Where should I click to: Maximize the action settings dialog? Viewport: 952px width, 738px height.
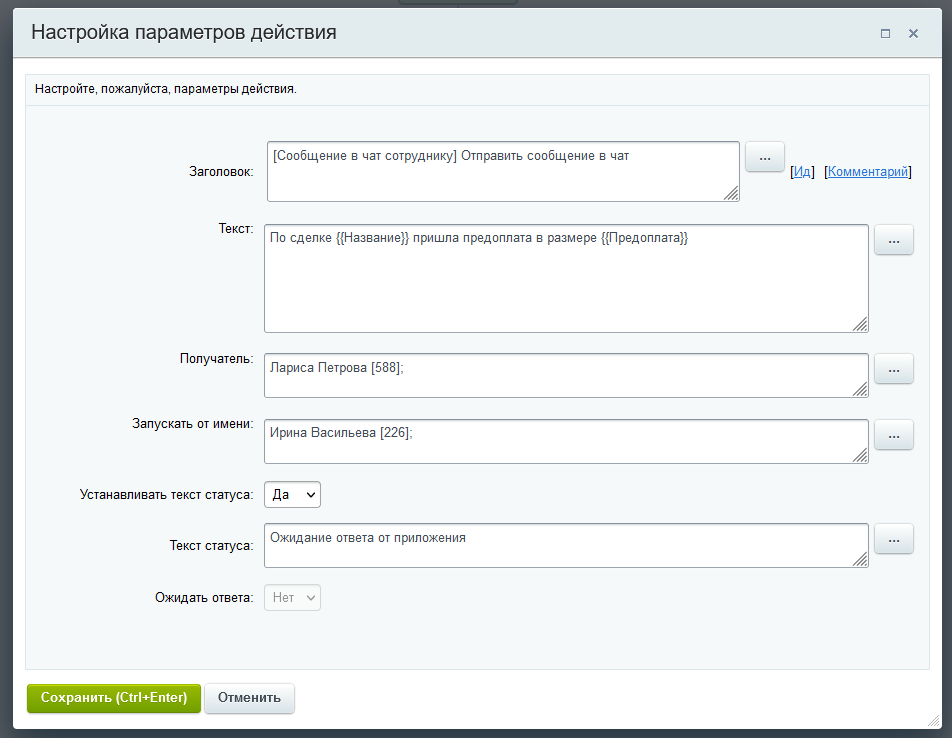pyautogui.click(x=885, y=33)
